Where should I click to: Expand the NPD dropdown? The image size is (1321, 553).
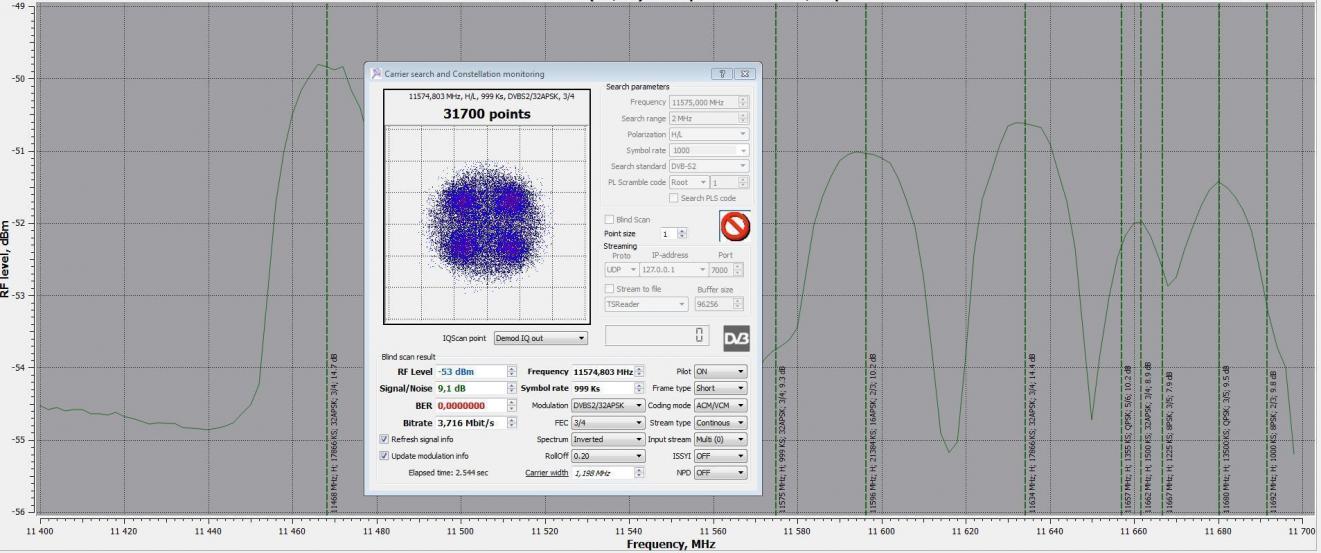click(x=722, y=472)
